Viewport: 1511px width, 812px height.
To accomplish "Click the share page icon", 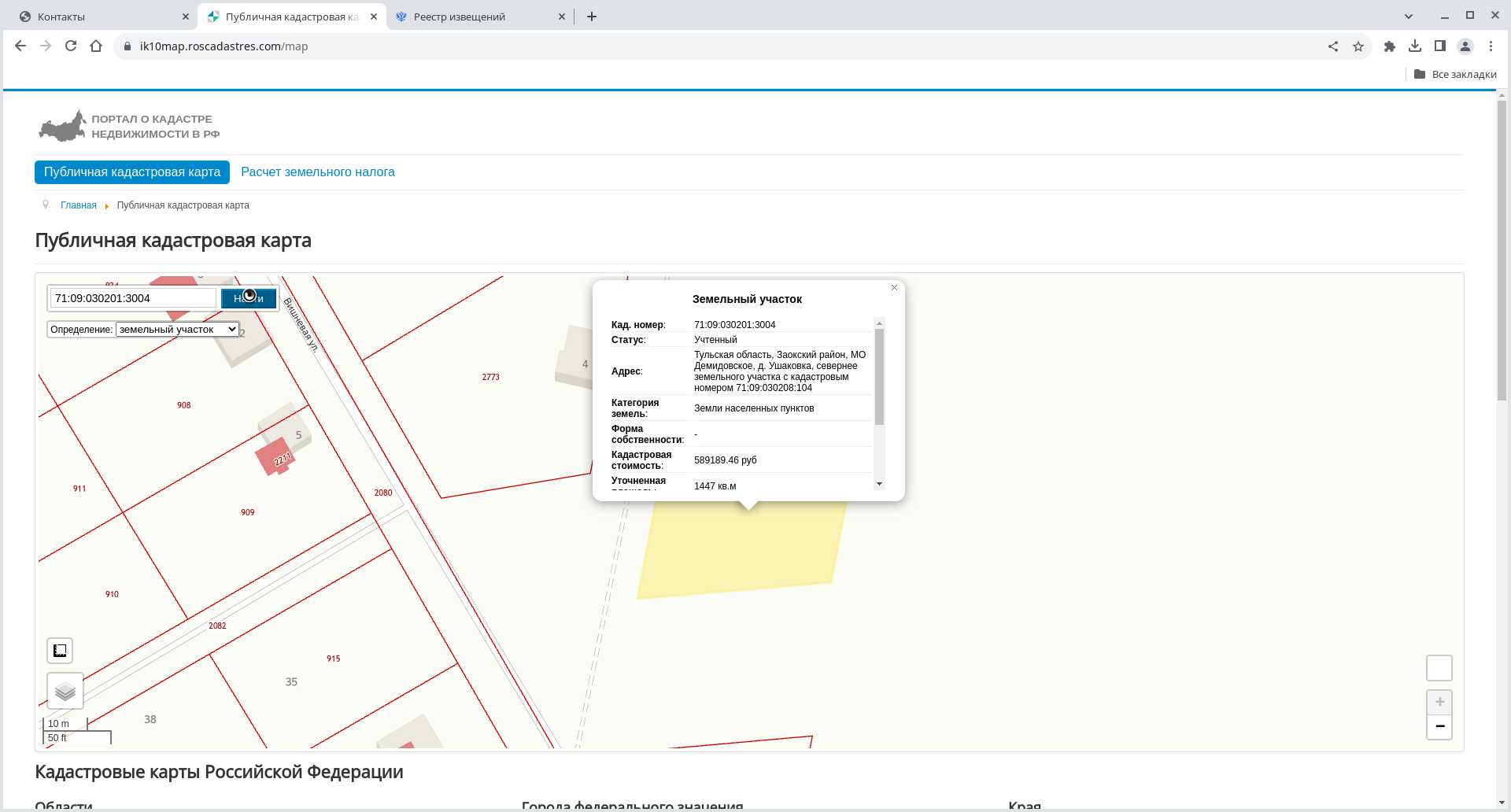I will tap(1333, 46).
